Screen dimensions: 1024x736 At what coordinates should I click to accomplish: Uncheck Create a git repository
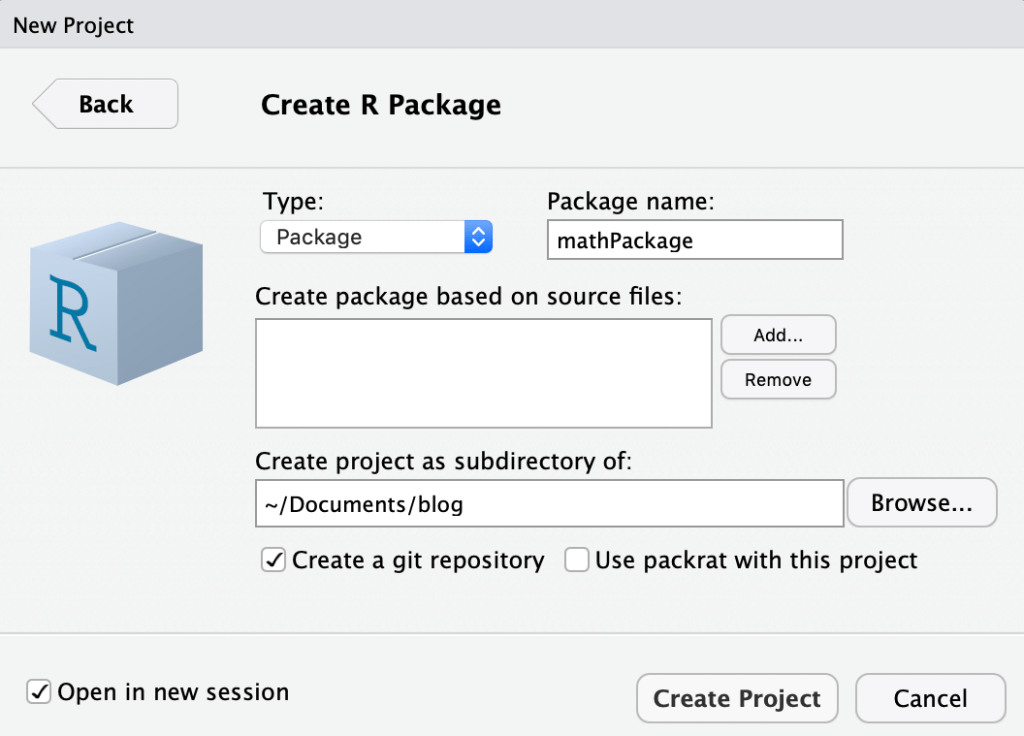point(273,560)
